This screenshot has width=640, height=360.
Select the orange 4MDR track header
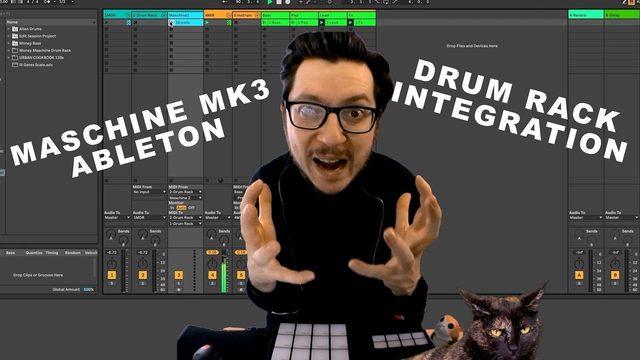(218, 15)
